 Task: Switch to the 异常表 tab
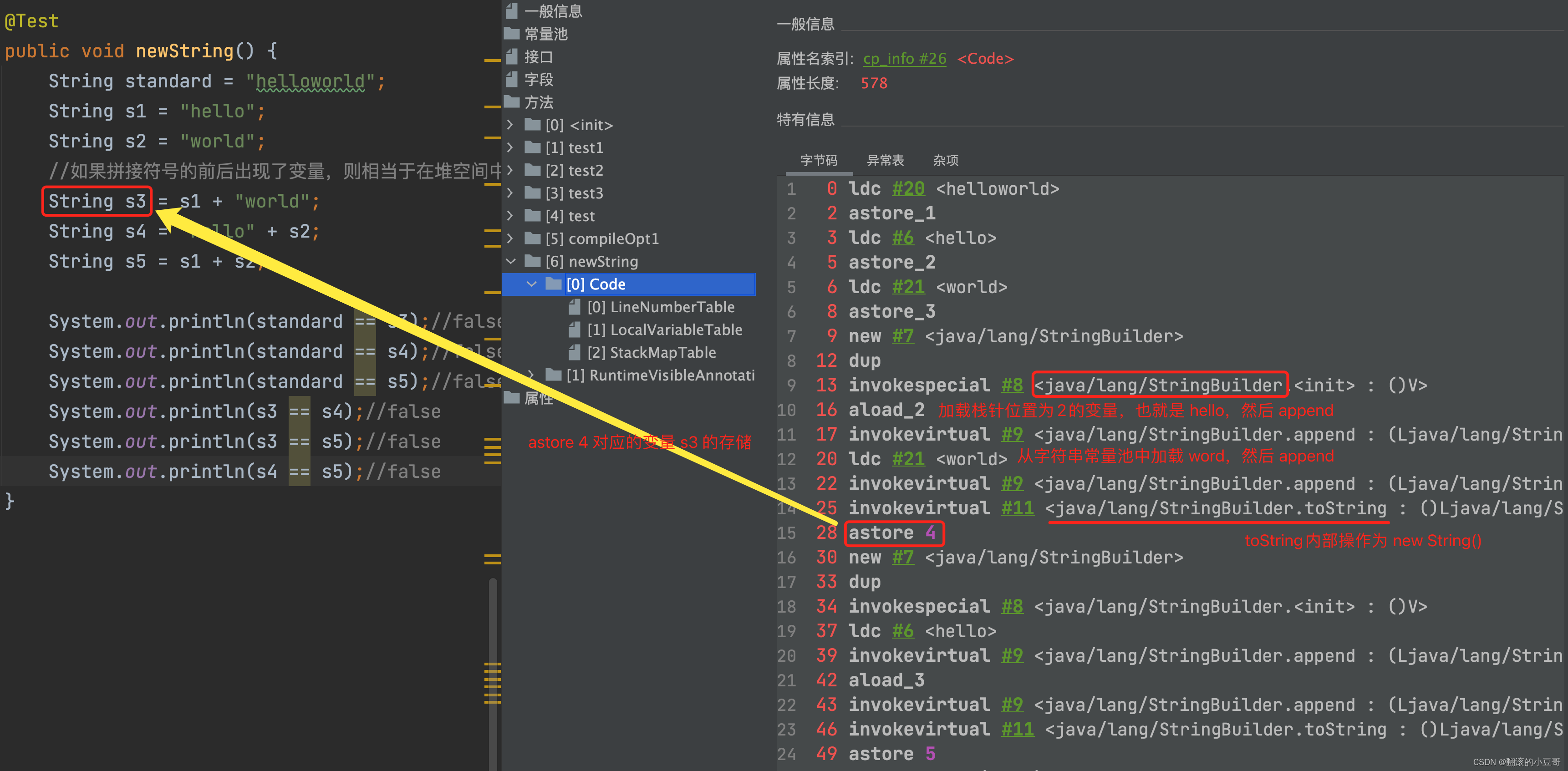tap(885, 160)
